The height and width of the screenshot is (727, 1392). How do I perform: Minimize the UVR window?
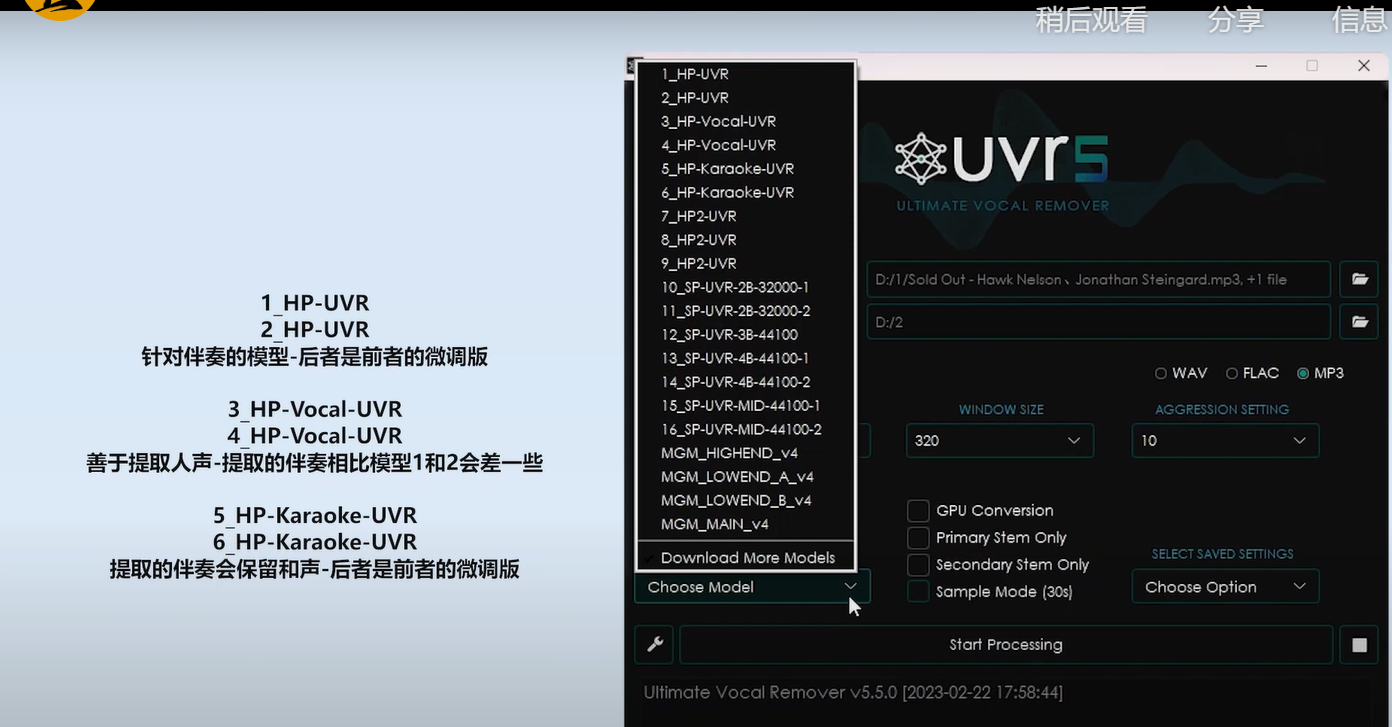(1262, 66)
